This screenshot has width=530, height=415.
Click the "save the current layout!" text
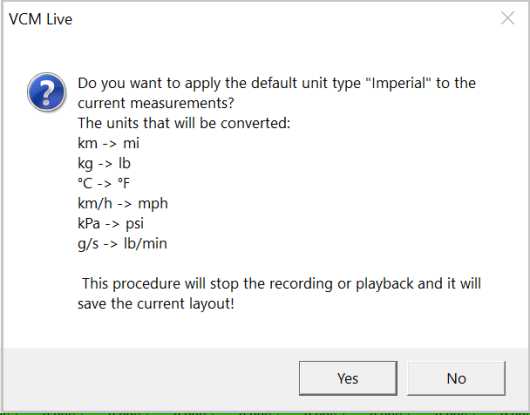tap(156, 303)
